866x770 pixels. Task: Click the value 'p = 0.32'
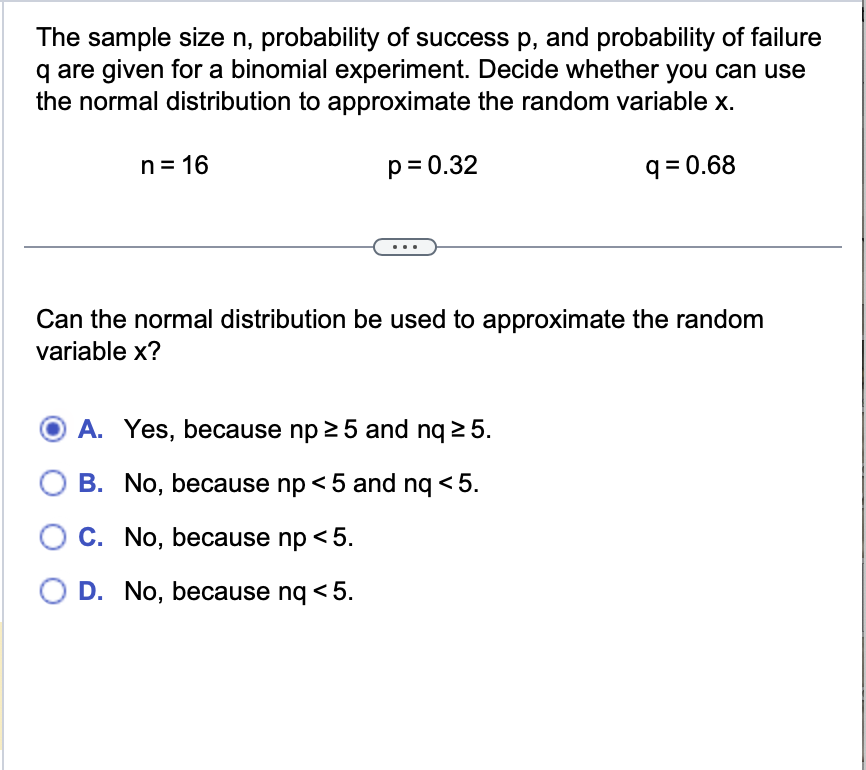[x=433, y=166]
